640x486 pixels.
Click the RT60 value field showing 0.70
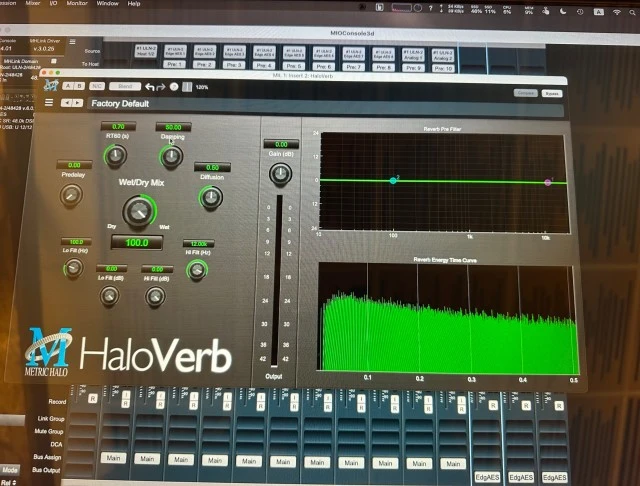(x=118, y=126)
